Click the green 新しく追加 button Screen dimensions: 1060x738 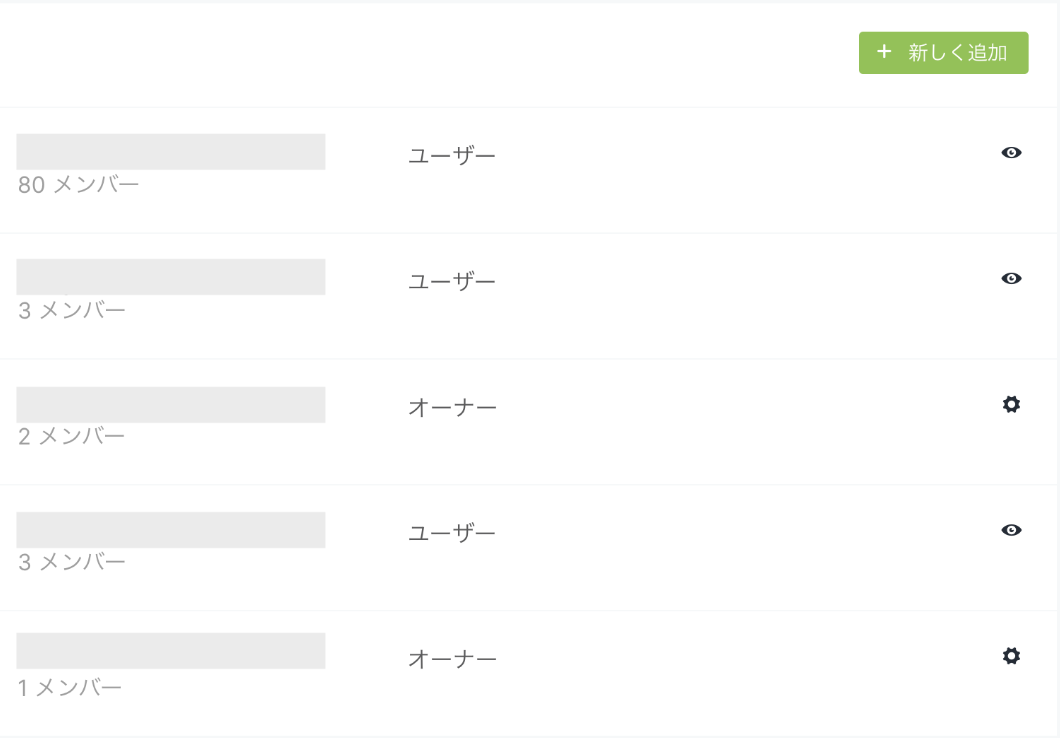pos(943,53)
